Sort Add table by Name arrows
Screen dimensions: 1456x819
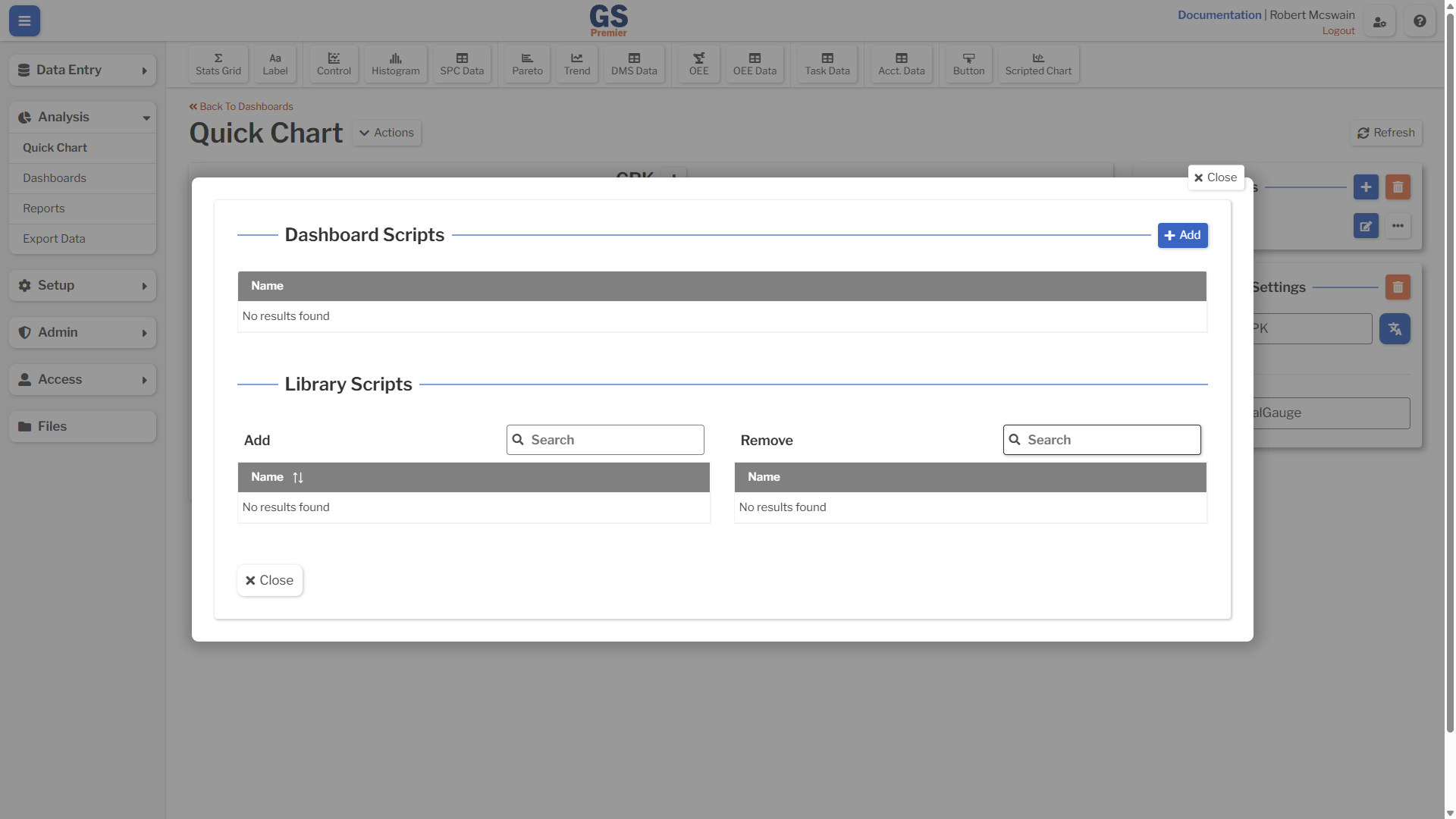click(298, 478)
